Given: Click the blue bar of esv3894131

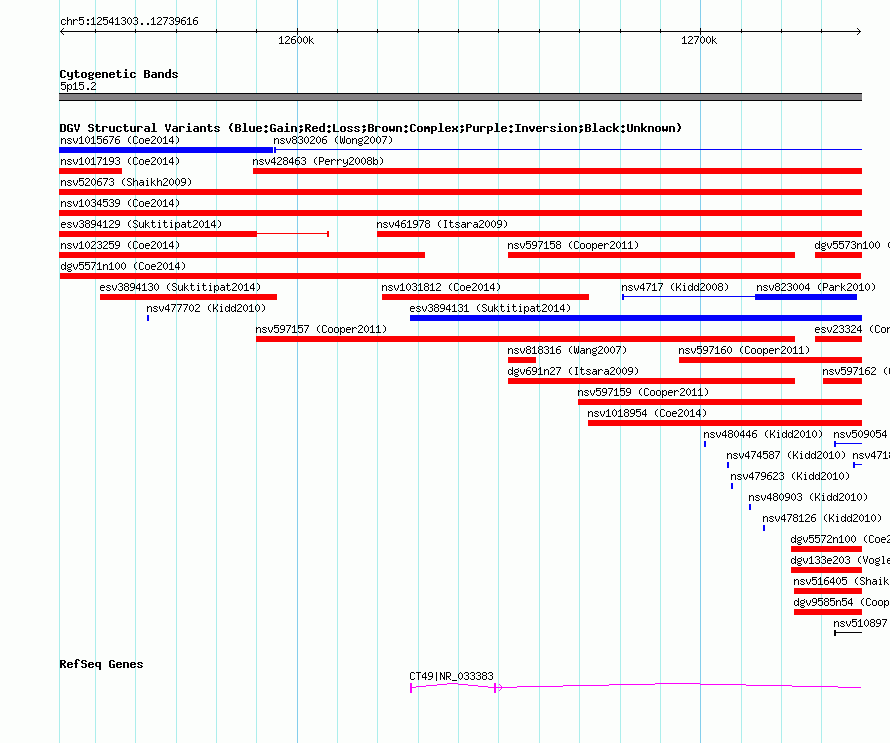Looking at the screenshot, I should [636, 318].
